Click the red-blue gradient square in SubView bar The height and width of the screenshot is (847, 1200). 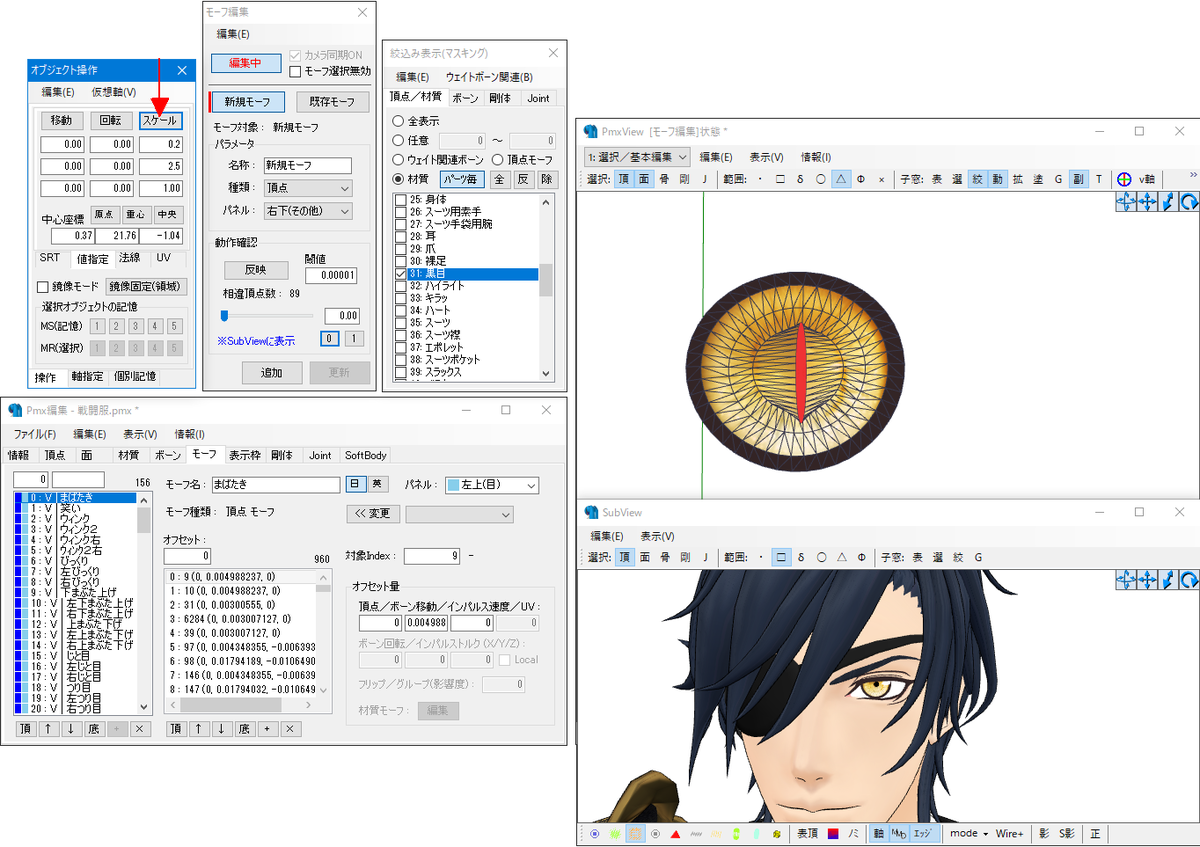(832, 833)
